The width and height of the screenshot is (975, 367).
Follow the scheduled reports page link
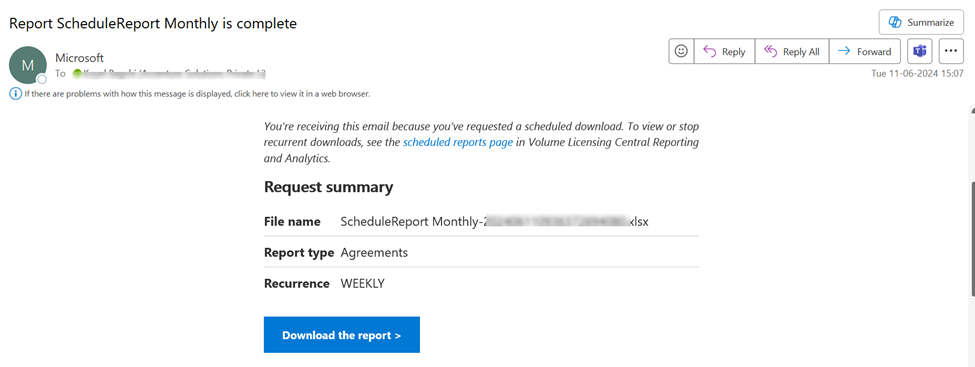point(458,142)
